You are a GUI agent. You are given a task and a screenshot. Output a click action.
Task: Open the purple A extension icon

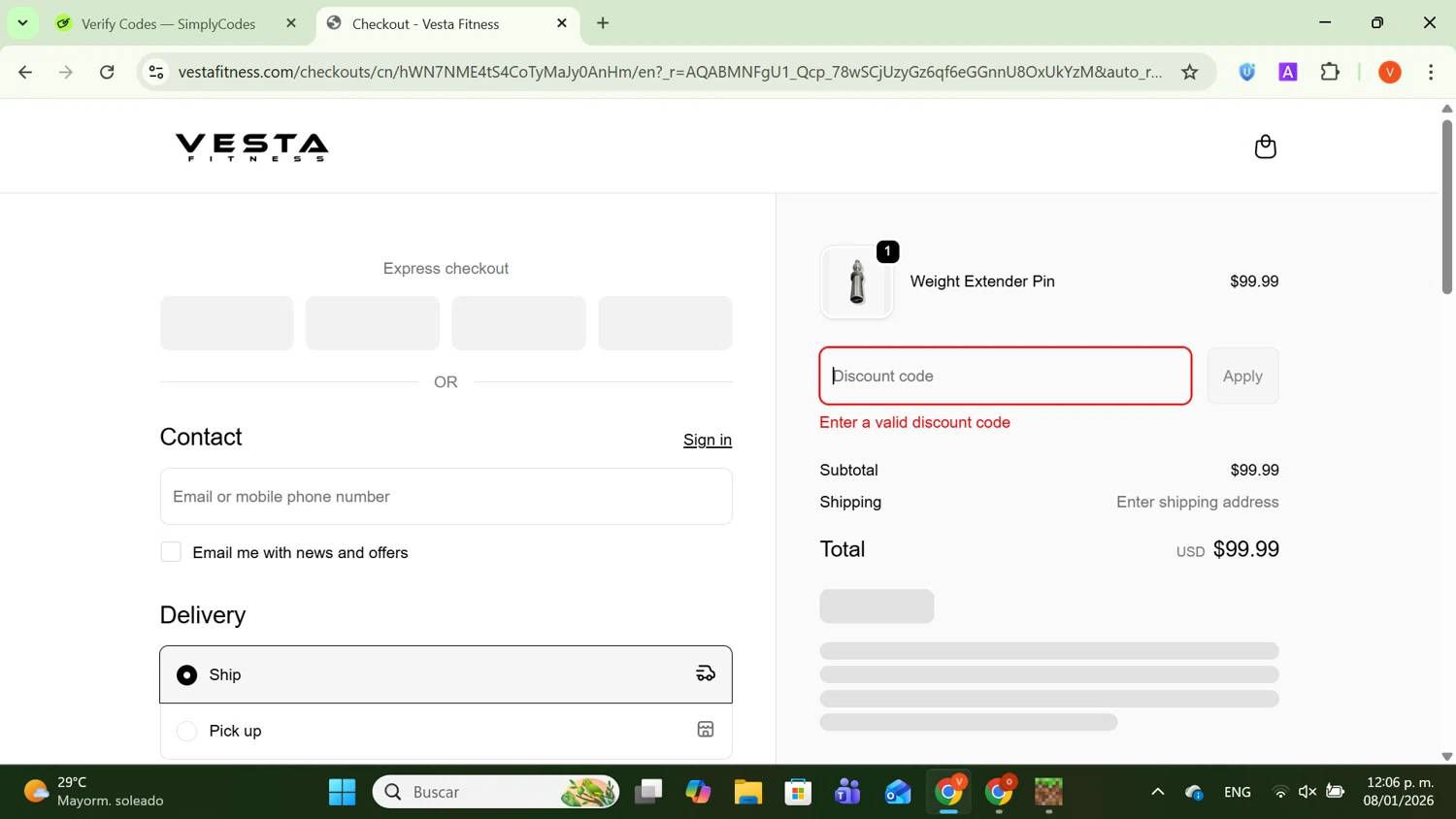(1288, 72)
